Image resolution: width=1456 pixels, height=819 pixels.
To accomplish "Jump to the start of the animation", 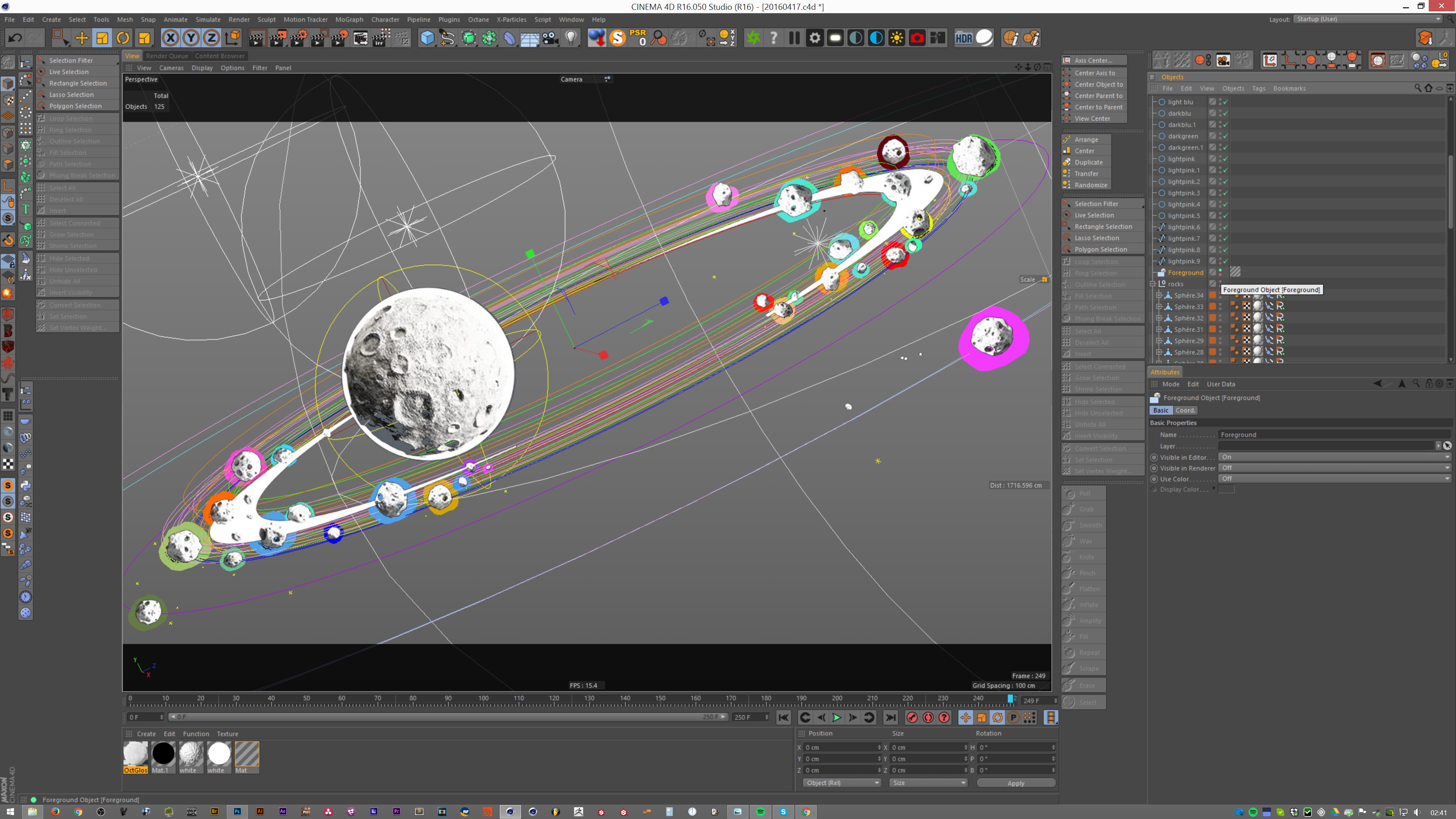I will pyautogui.click(x=783, y=717).
